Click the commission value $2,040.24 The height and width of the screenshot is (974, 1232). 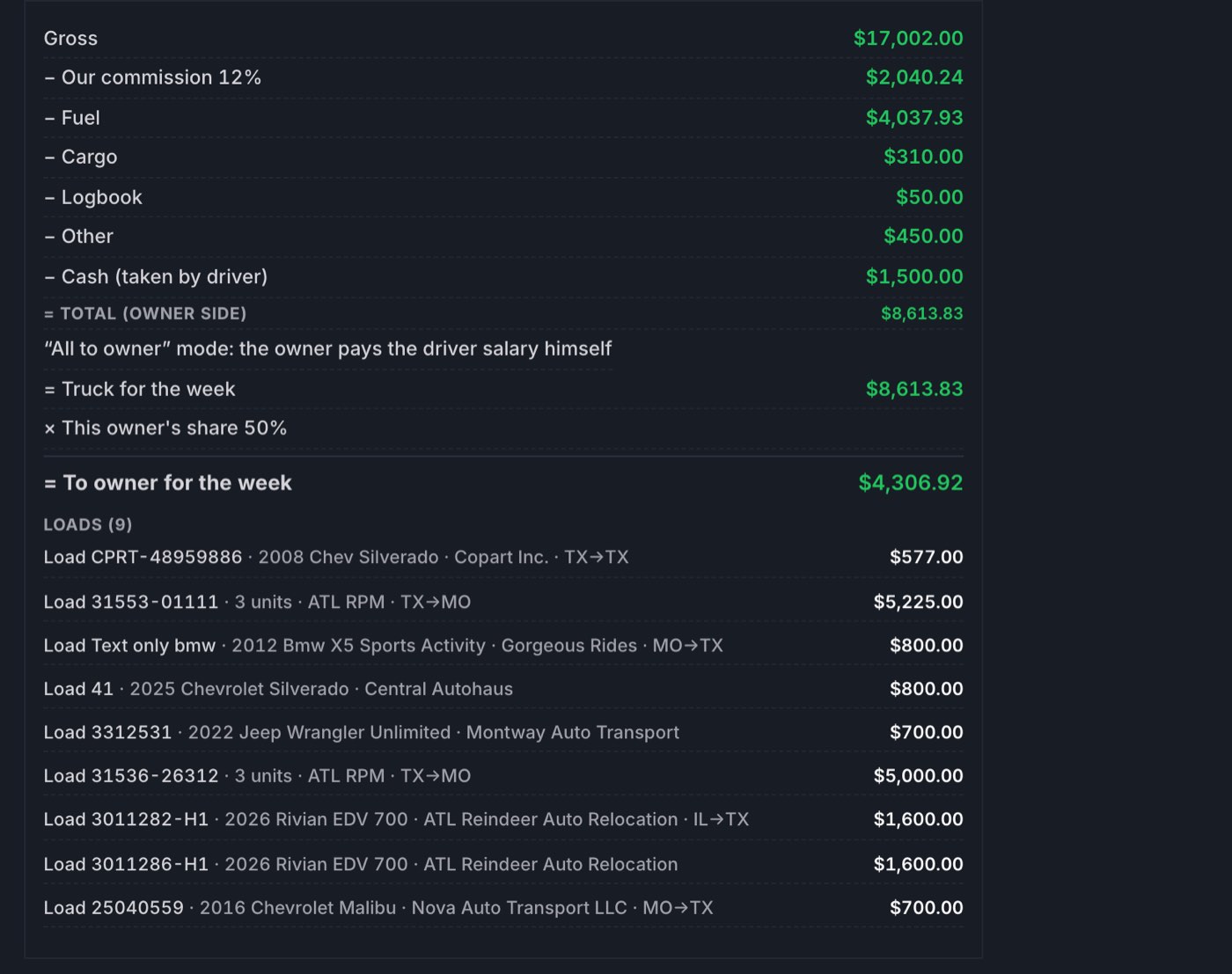pos(914,77)
